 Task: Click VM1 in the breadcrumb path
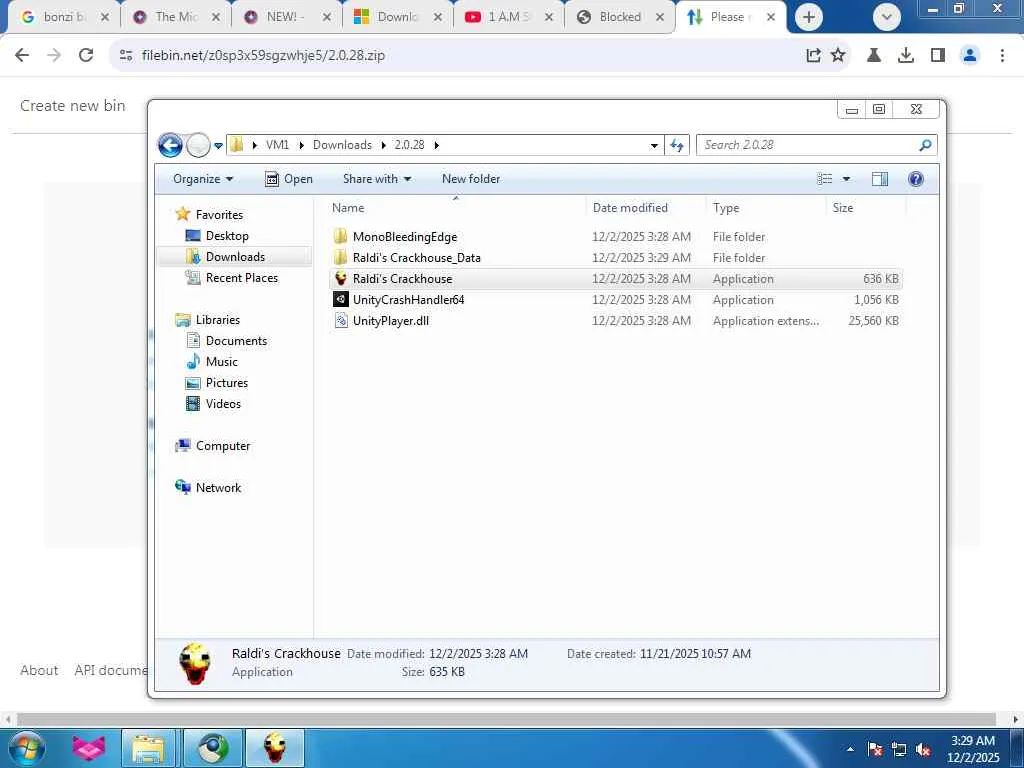277,145
